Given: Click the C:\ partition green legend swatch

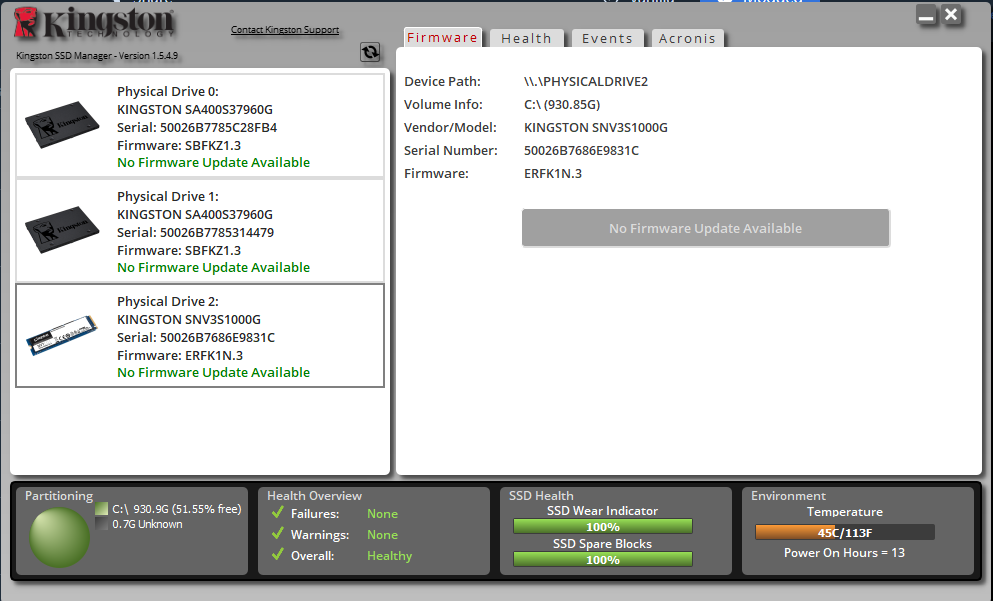Looking at the screenshot, I should [101, 509].
